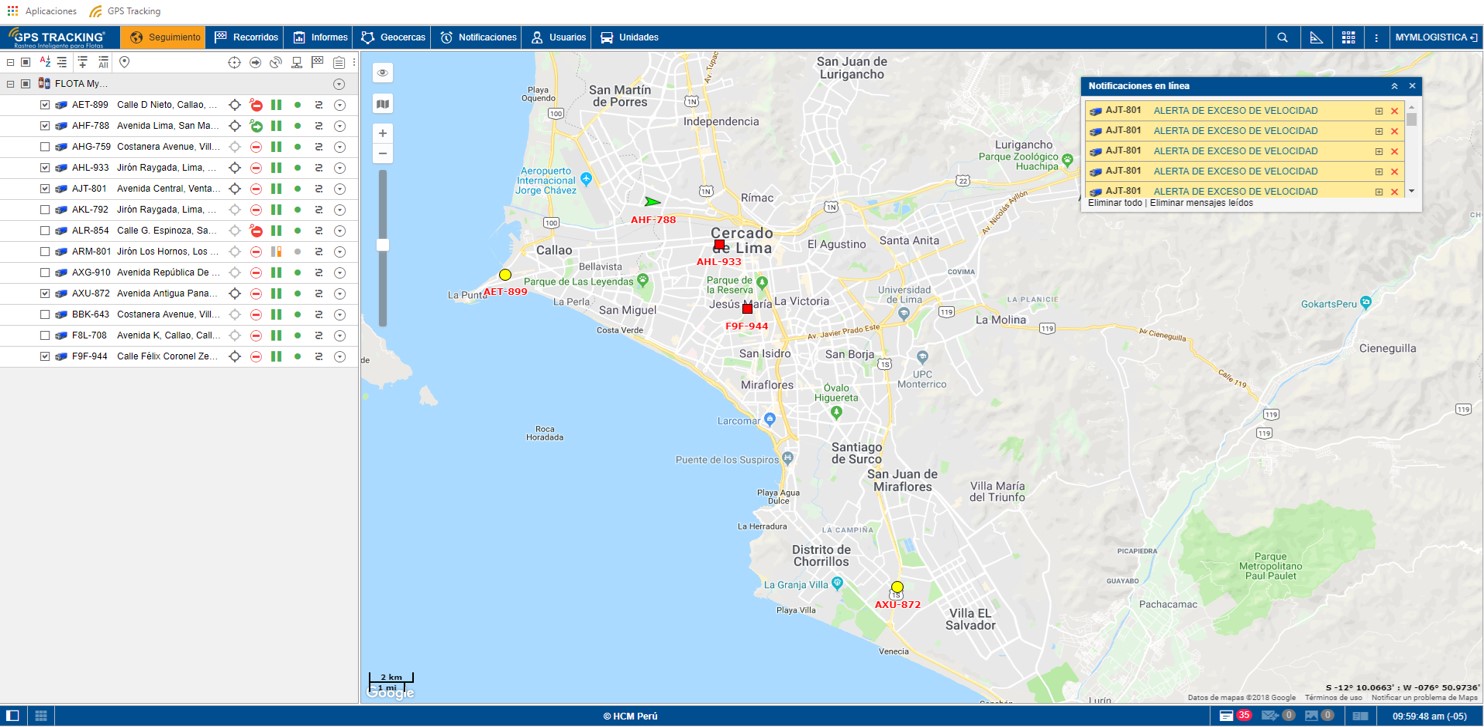The height and width of the screenshot is (727, 1484).
Task: Open the search tool in top bar
Action: [x=1282, y=38]
